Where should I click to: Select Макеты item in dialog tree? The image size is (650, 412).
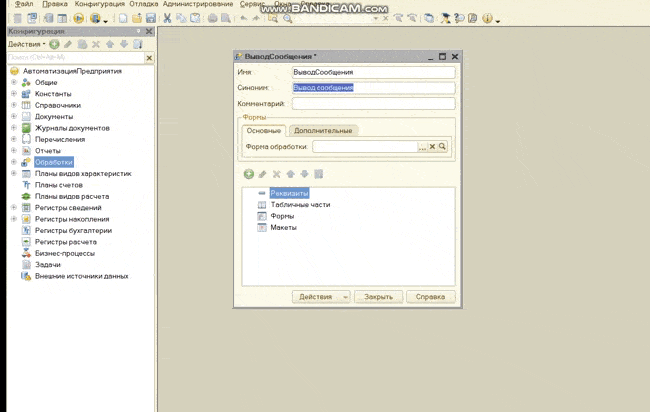point(284,228)
